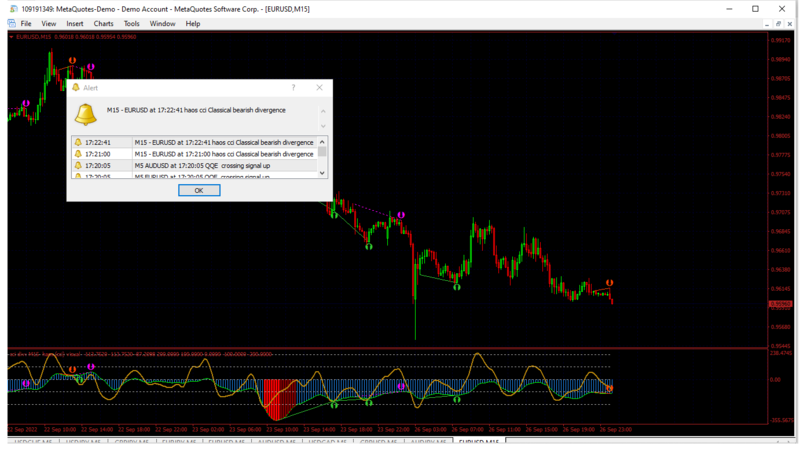Click the magenta divergence arrow near 23 Sep 22:00 on price chart
Screen dimensions: 800x454
401,215
